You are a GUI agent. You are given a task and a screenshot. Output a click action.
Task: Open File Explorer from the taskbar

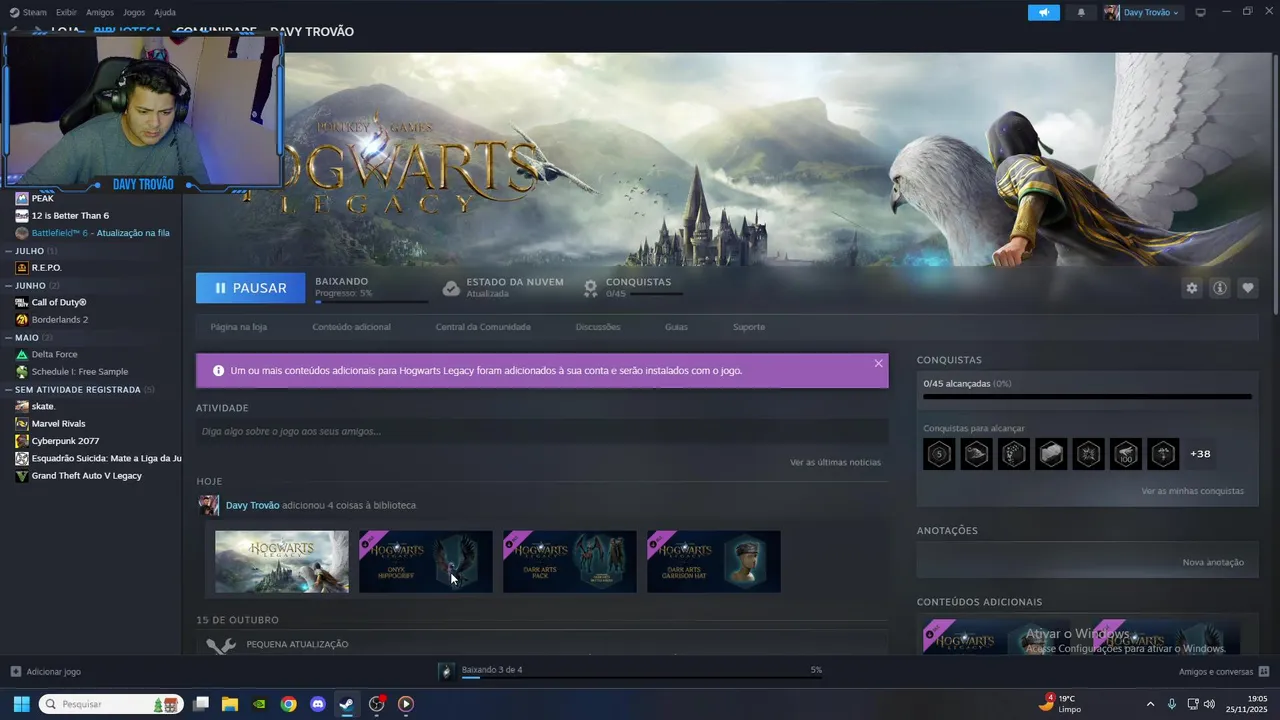coord(230,704)
